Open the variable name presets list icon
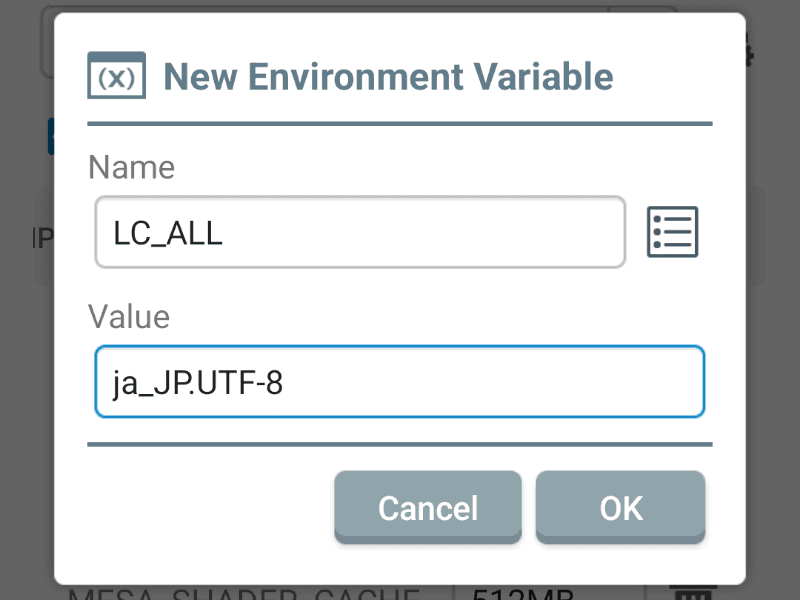 pos(672,232)
